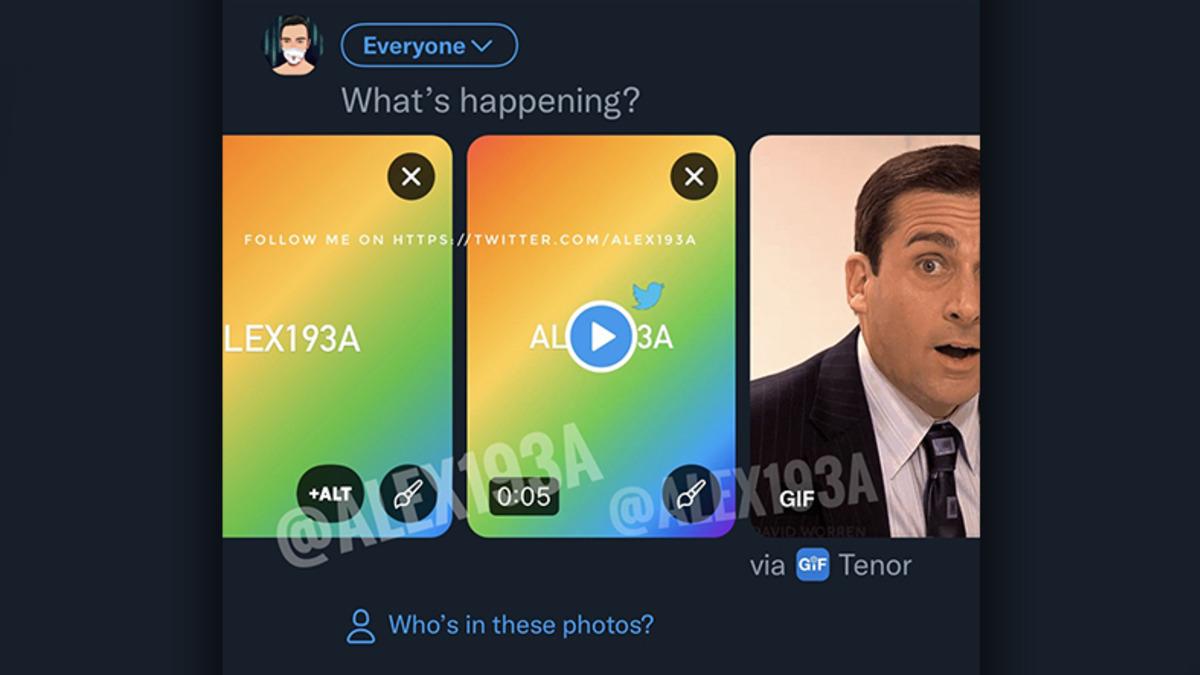Click the blue Tenor GIF logo icon

point(812,565)
